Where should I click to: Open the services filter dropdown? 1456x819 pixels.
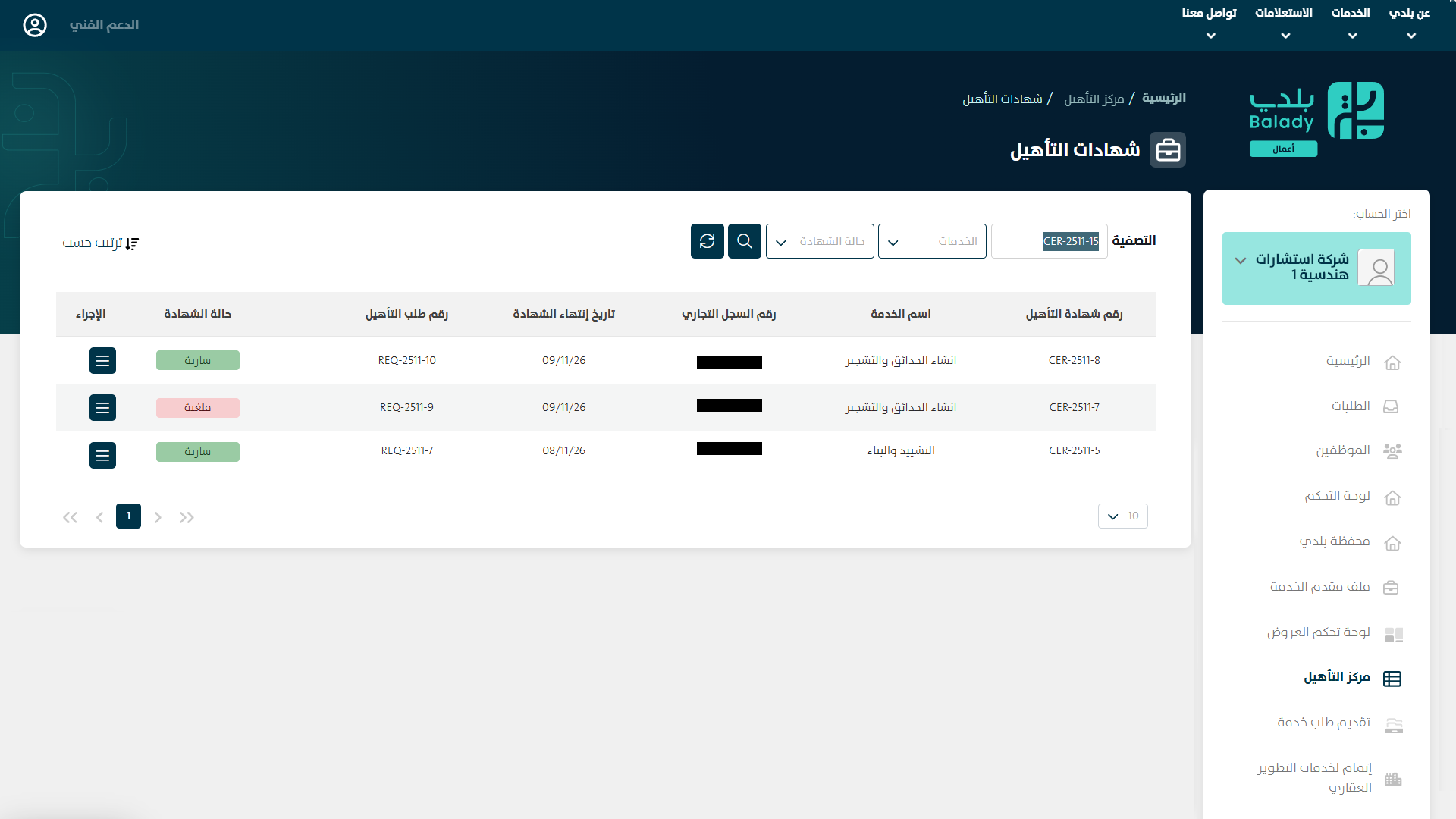(x=931, y=241)
